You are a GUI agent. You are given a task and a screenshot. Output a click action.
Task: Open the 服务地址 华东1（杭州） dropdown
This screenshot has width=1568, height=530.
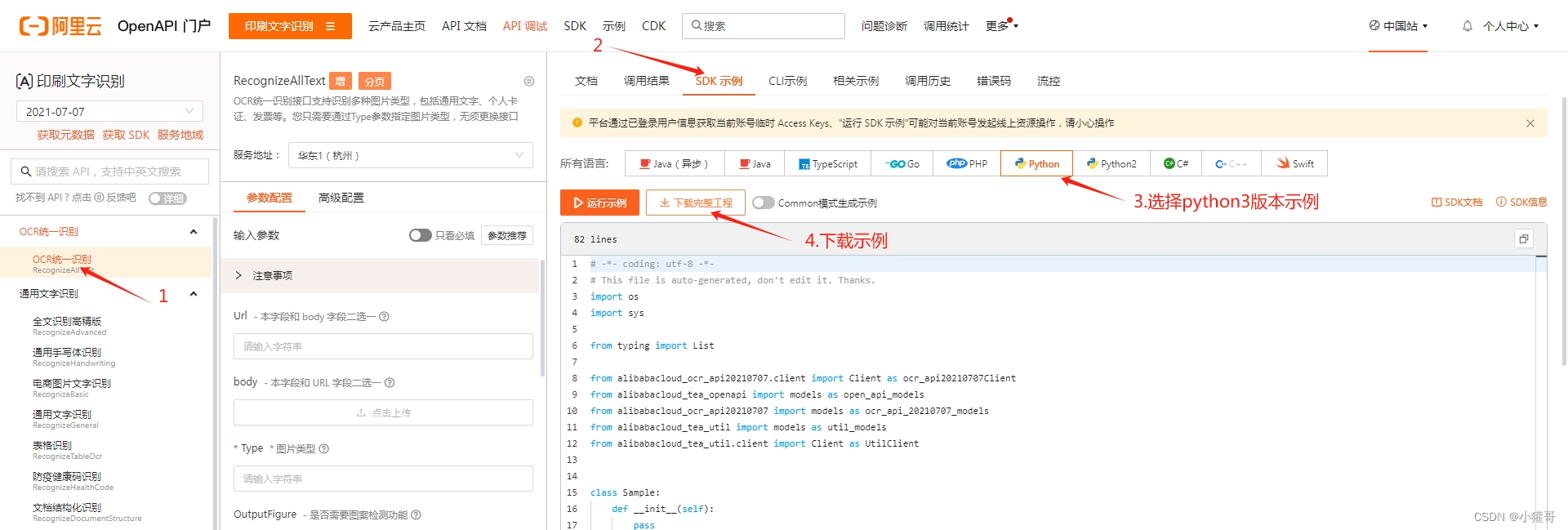[411, 155]
